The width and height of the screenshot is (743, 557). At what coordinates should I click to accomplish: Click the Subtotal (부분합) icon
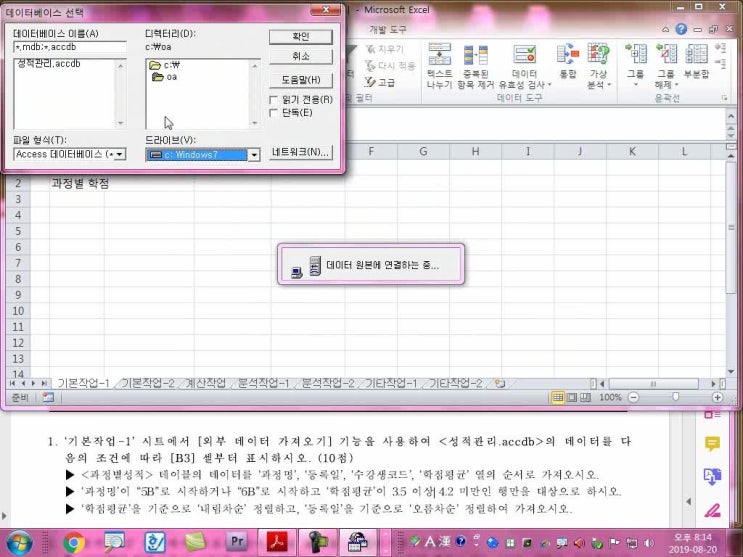tap(696, 54)
